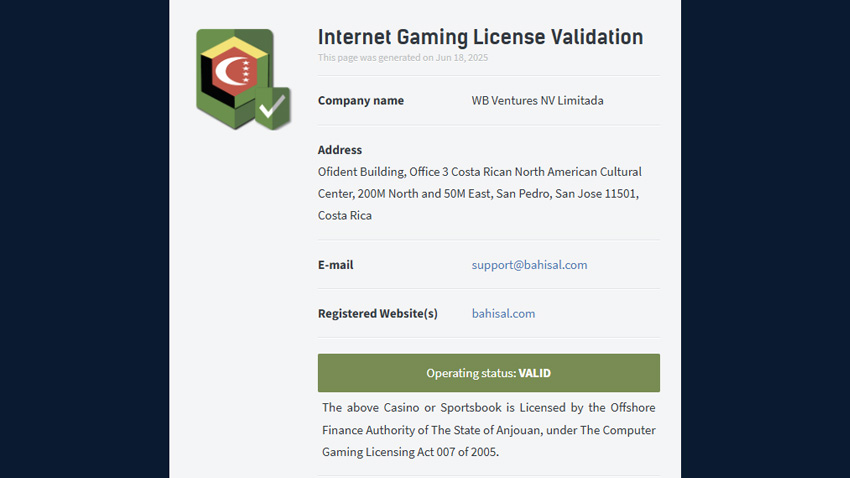
Task: Click the Costa Rica address line
Action: click(x=345, y=215)
